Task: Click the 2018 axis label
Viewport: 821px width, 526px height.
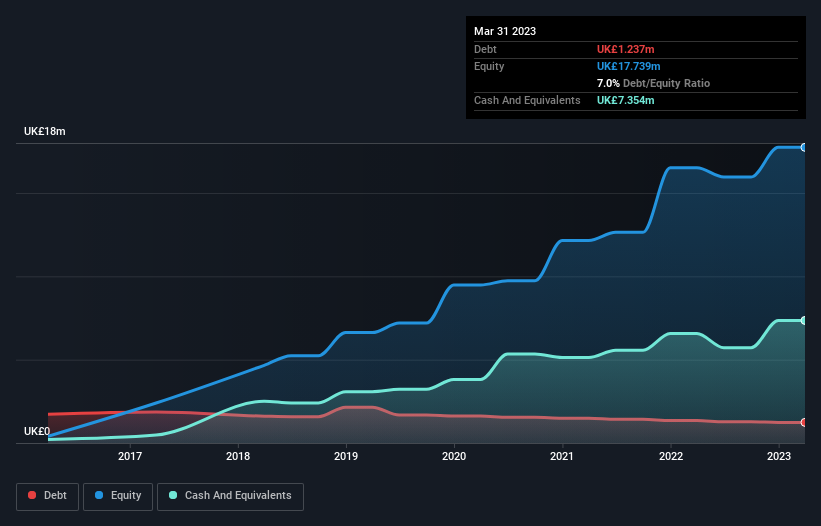Action: pyautogui.click(x=238, y=456)
